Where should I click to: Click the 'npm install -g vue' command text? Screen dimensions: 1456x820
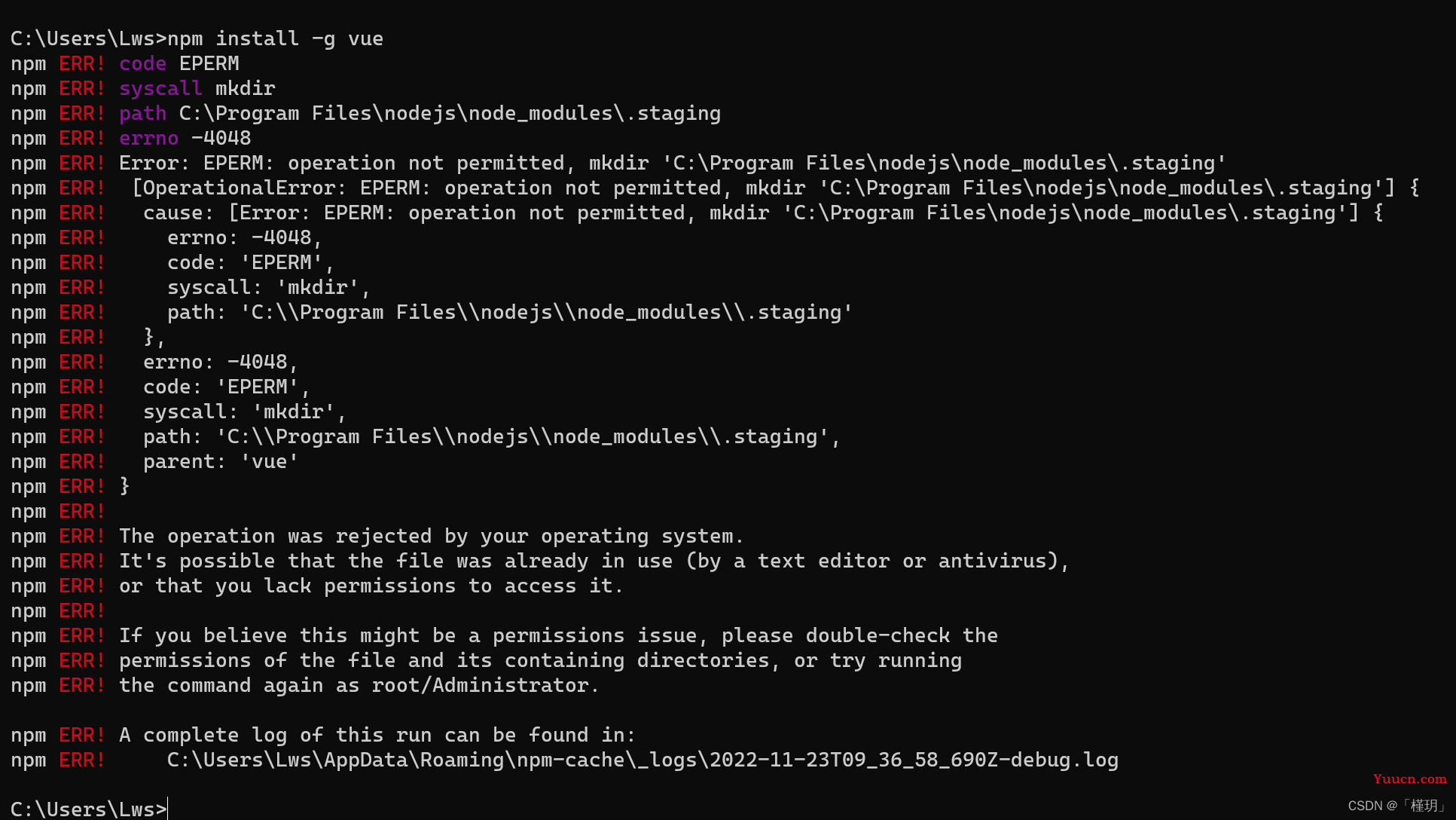275,38
